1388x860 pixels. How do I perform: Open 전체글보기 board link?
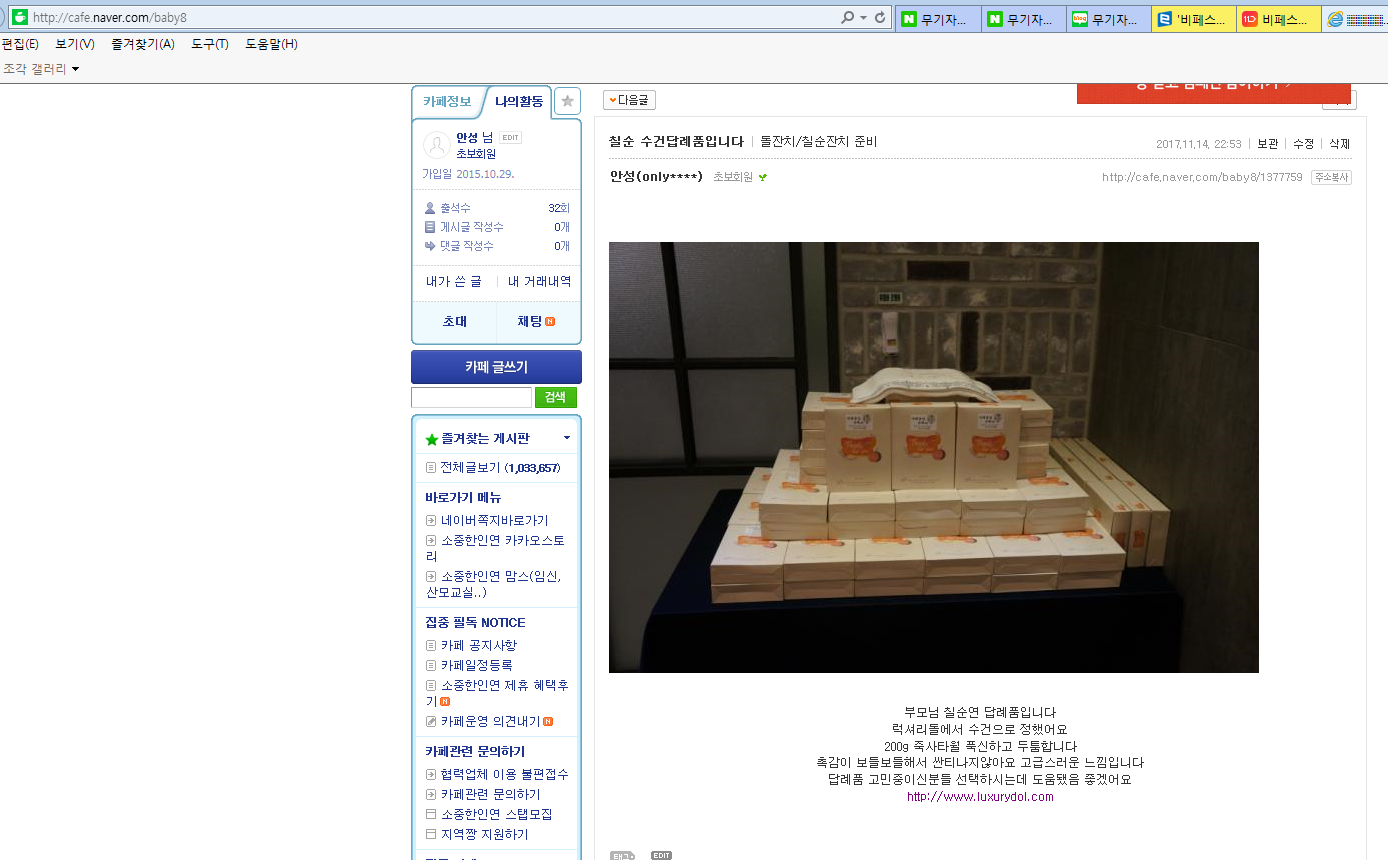(500, 468)
